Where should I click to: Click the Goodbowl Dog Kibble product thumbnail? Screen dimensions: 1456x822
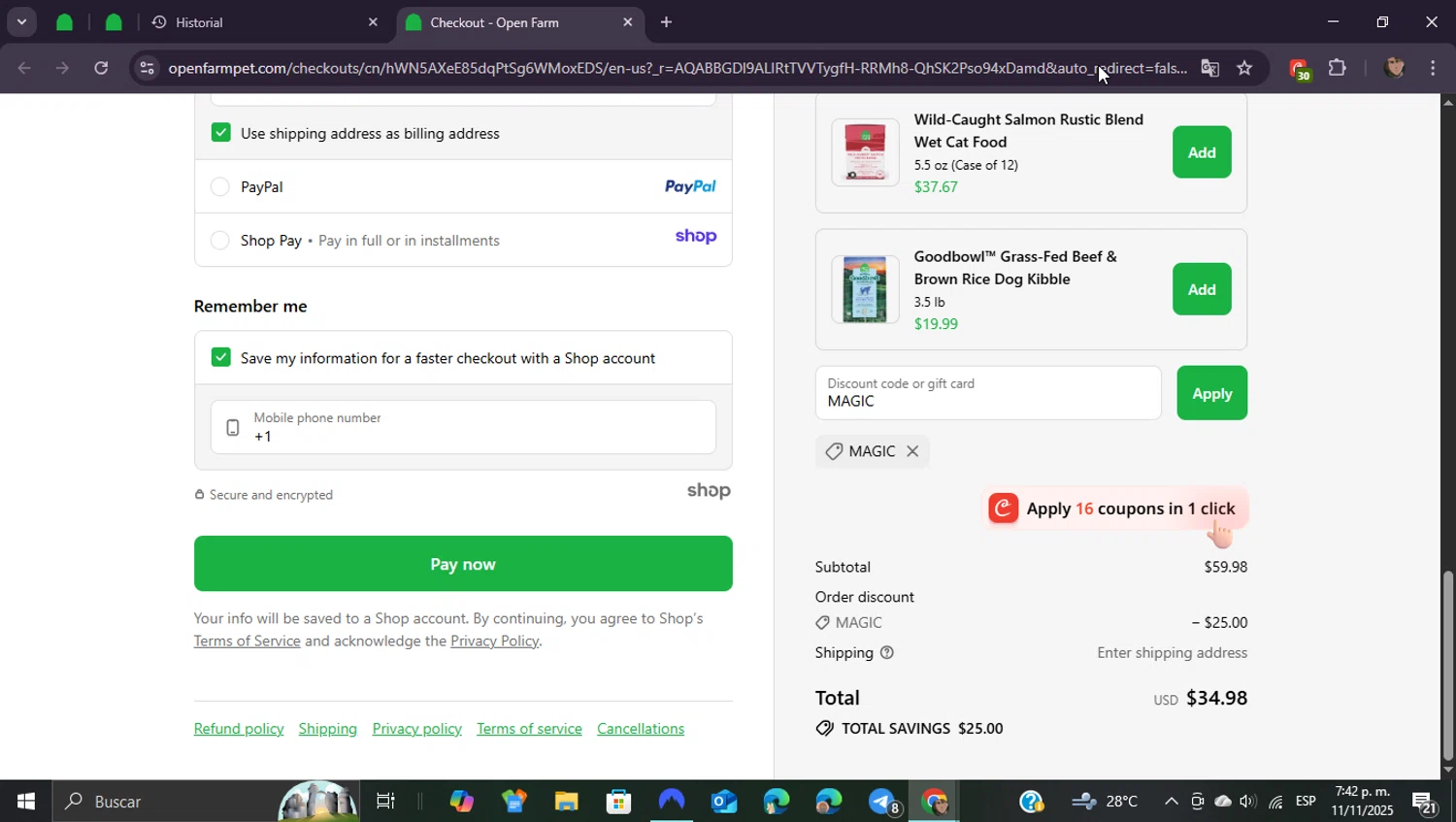point(865,289)
